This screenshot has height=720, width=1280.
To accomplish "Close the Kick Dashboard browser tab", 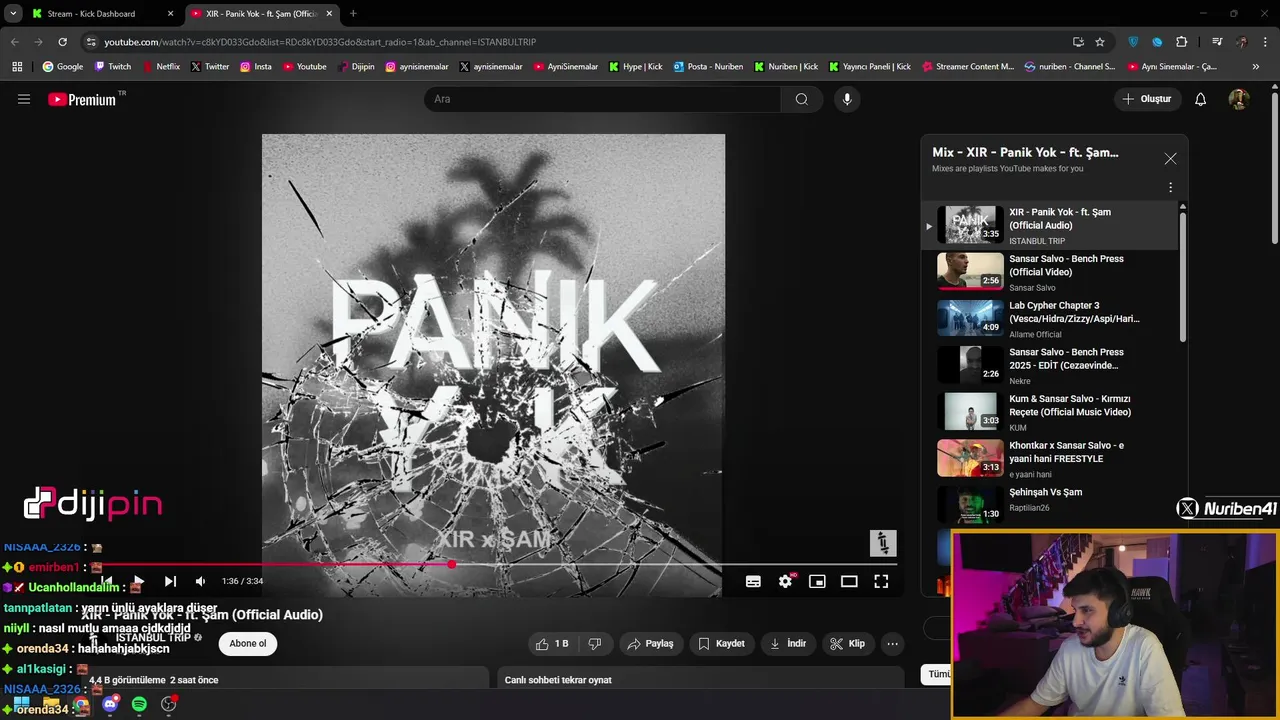I will [x=170, y=14].
